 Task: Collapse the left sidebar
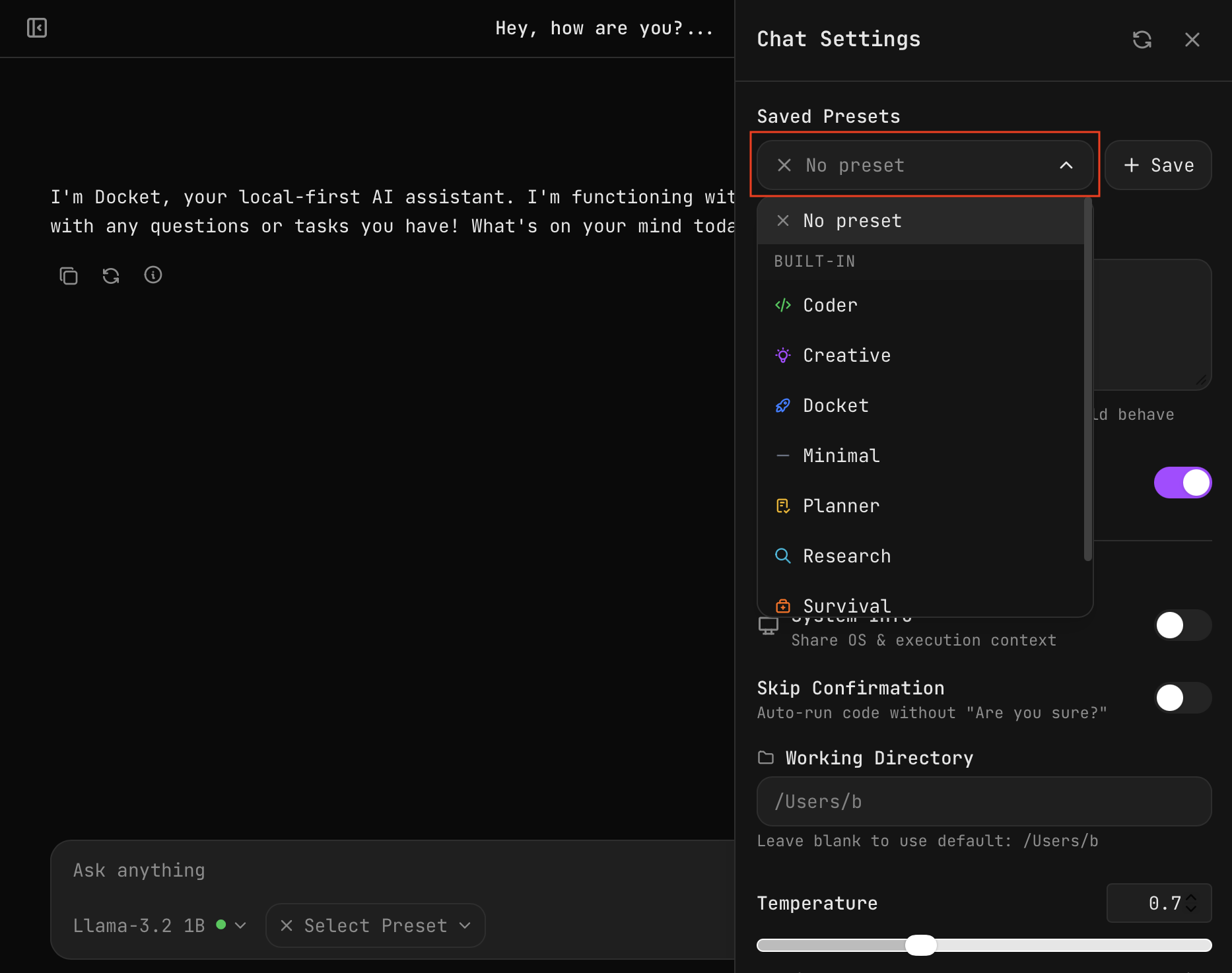(x=36, y=28)
